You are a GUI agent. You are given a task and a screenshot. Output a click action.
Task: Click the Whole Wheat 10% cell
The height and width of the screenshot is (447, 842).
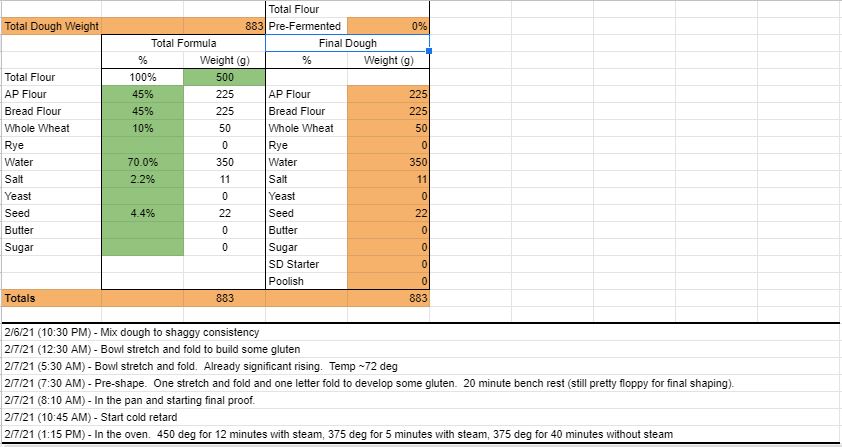tap(142, 128)
